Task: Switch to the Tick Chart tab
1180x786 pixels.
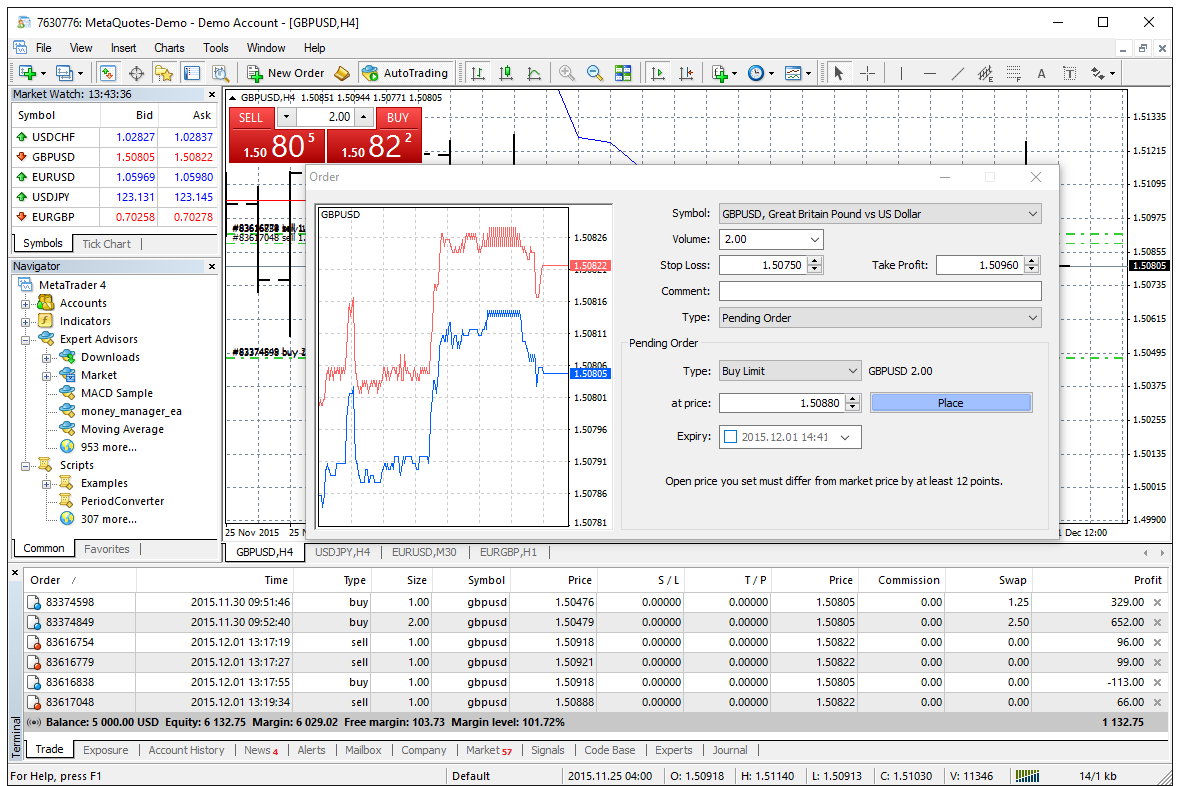Action: (x=106, y=244)
